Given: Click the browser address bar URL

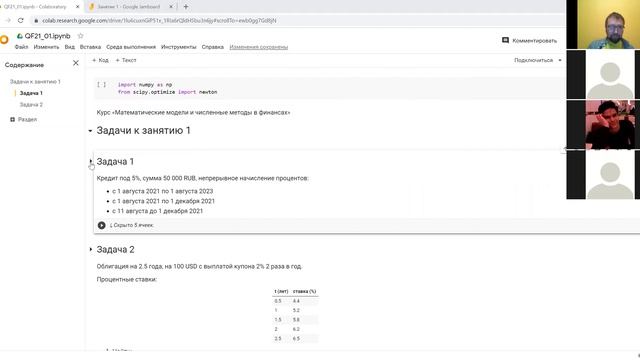Looking at the screenshot, I should 159,20.
